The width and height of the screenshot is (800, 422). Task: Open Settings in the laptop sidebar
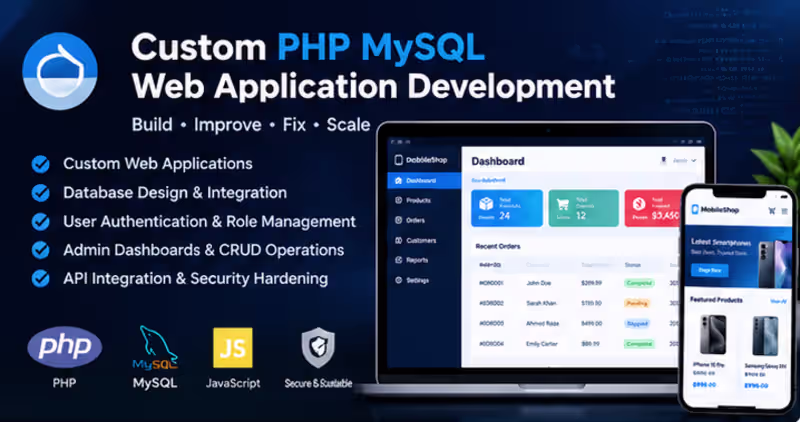pos(424,280)
